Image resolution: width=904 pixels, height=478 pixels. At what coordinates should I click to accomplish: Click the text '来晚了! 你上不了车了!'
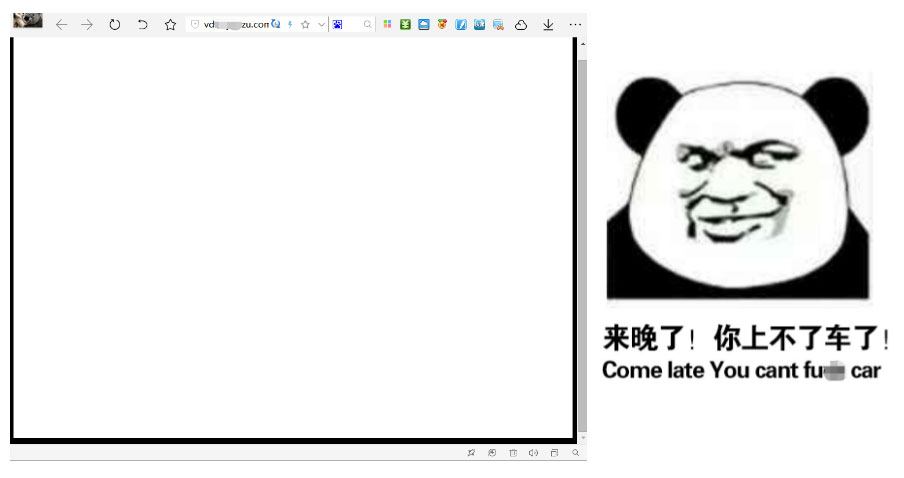pos(745,338)
